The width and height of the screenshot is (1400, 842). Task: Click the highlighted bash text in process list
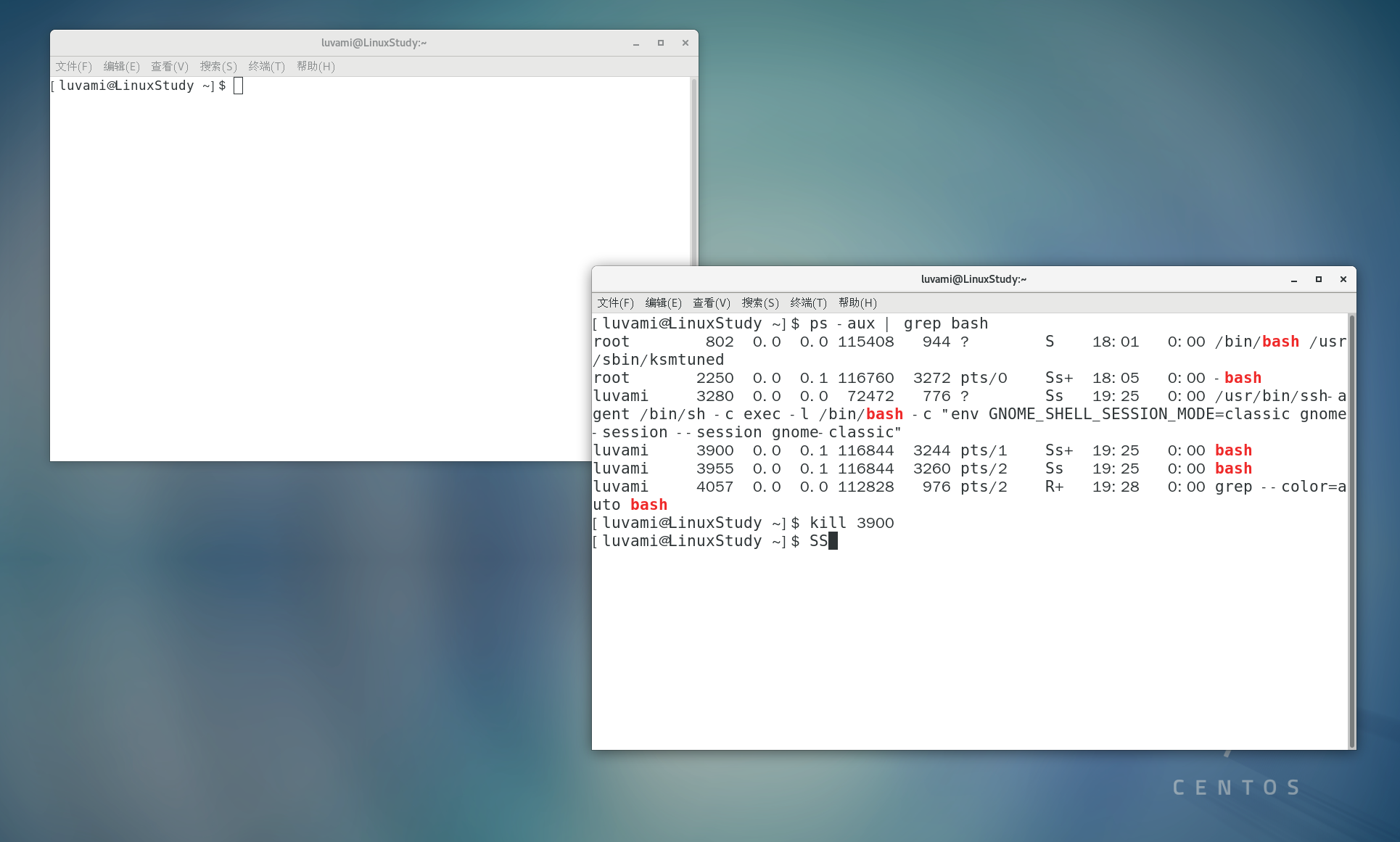click(x=1233, y=450)
